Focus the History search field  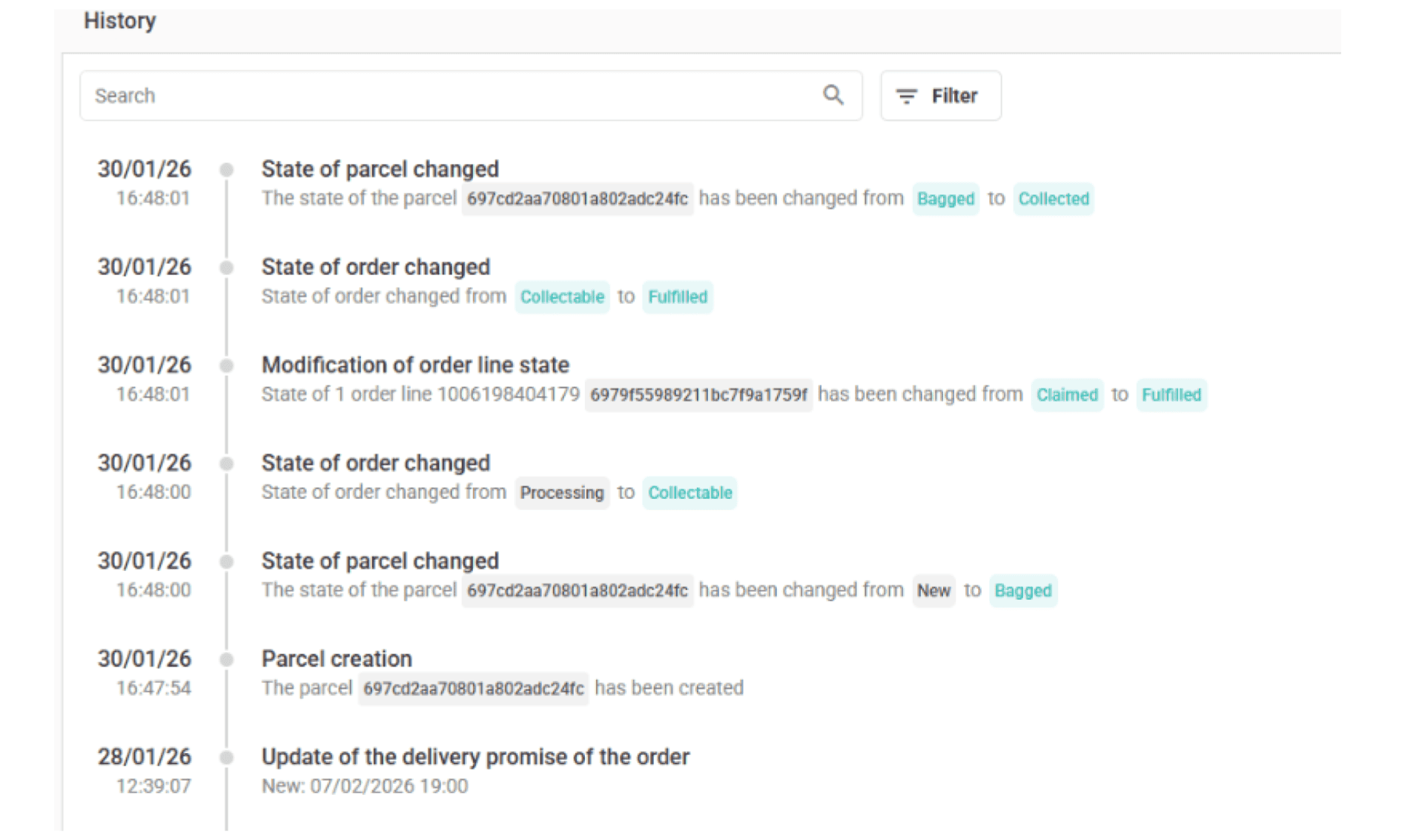445,96
